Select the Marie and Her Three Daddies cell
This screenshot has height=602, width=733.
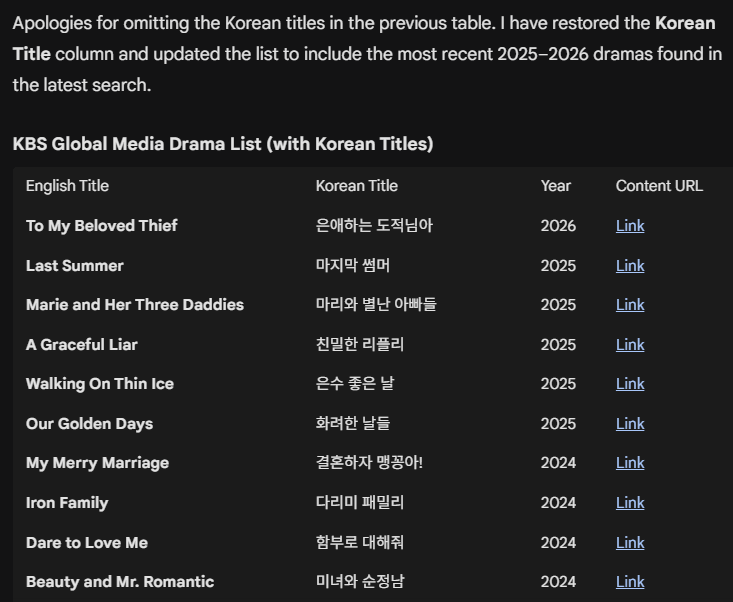tap(135, 305)
